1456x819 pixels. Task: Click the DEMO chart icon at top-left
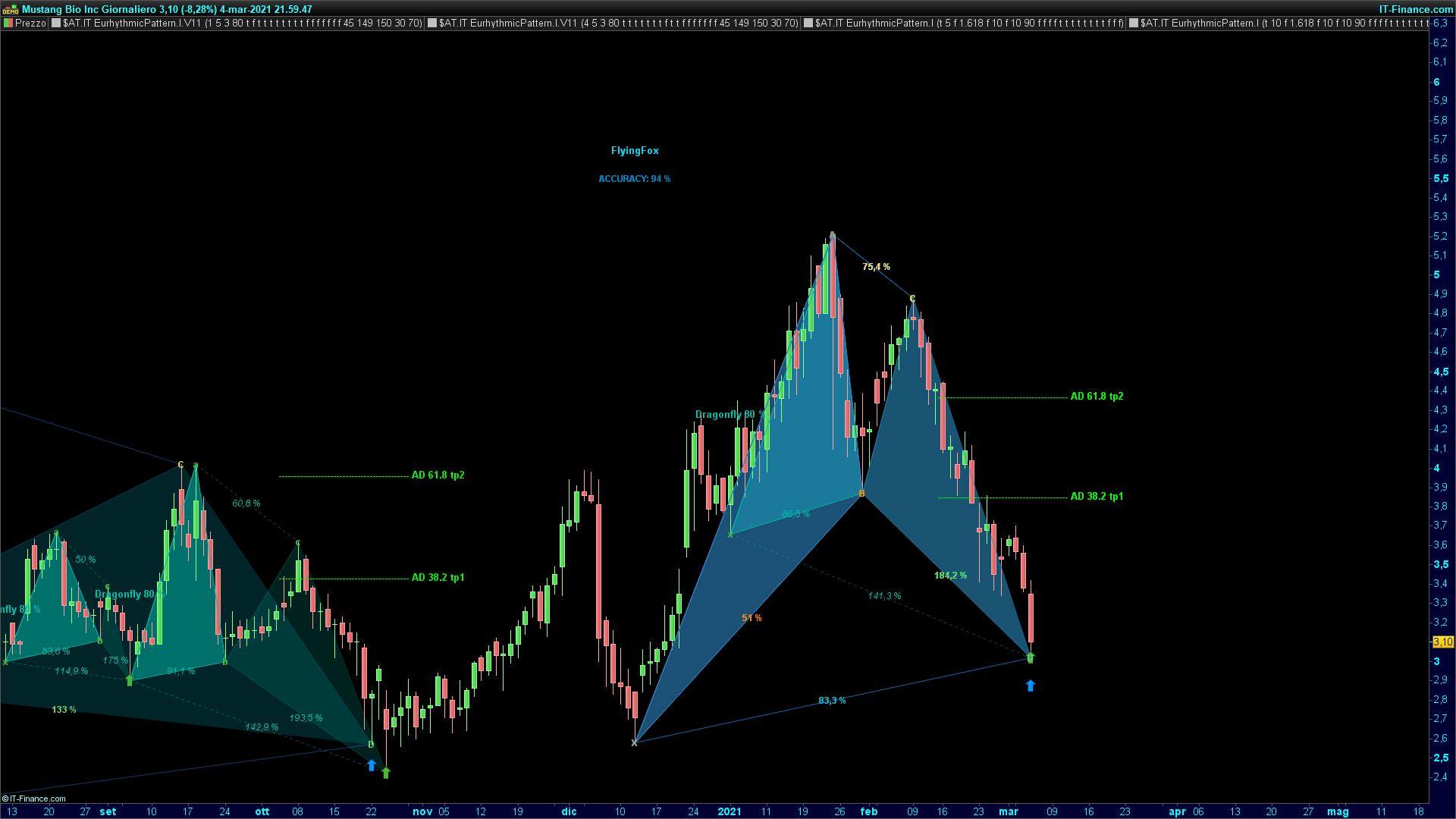coord(10,9)
